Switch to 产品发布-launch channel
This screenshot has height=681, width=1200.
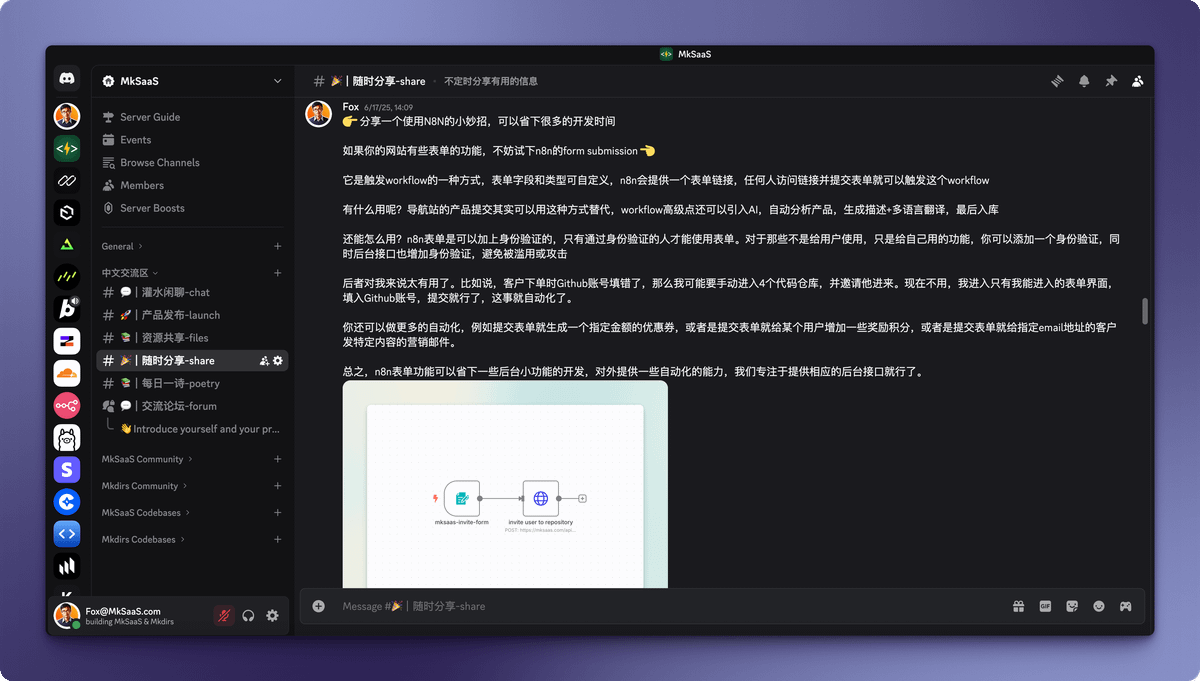[192, 315]
